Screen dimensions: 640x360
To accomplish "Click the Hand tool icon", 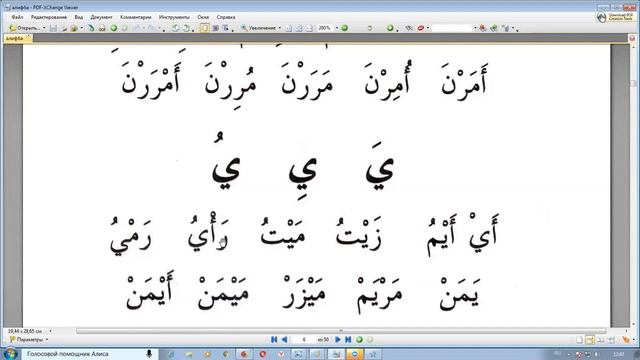I will (x=204, y=28).
